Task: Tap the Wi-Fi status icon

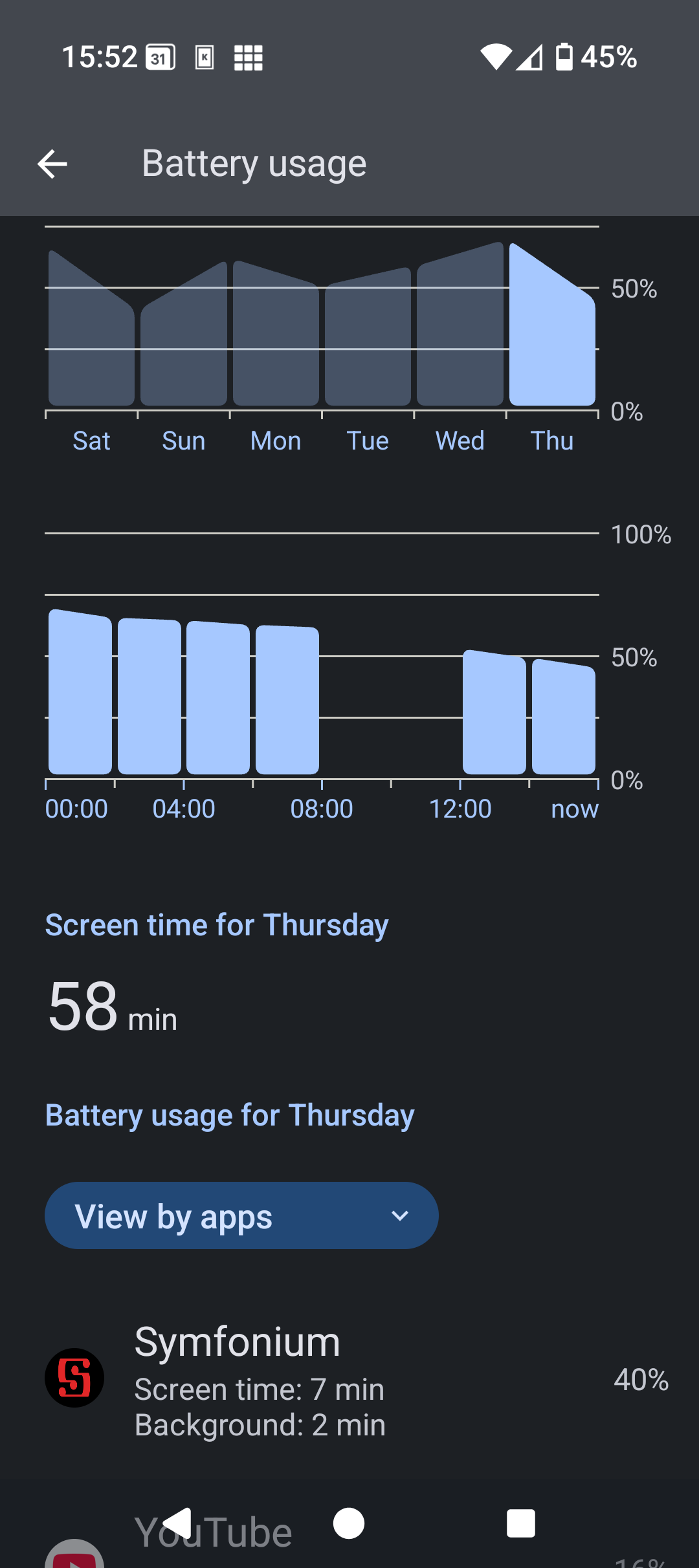Action: click(x=496, y=57)
